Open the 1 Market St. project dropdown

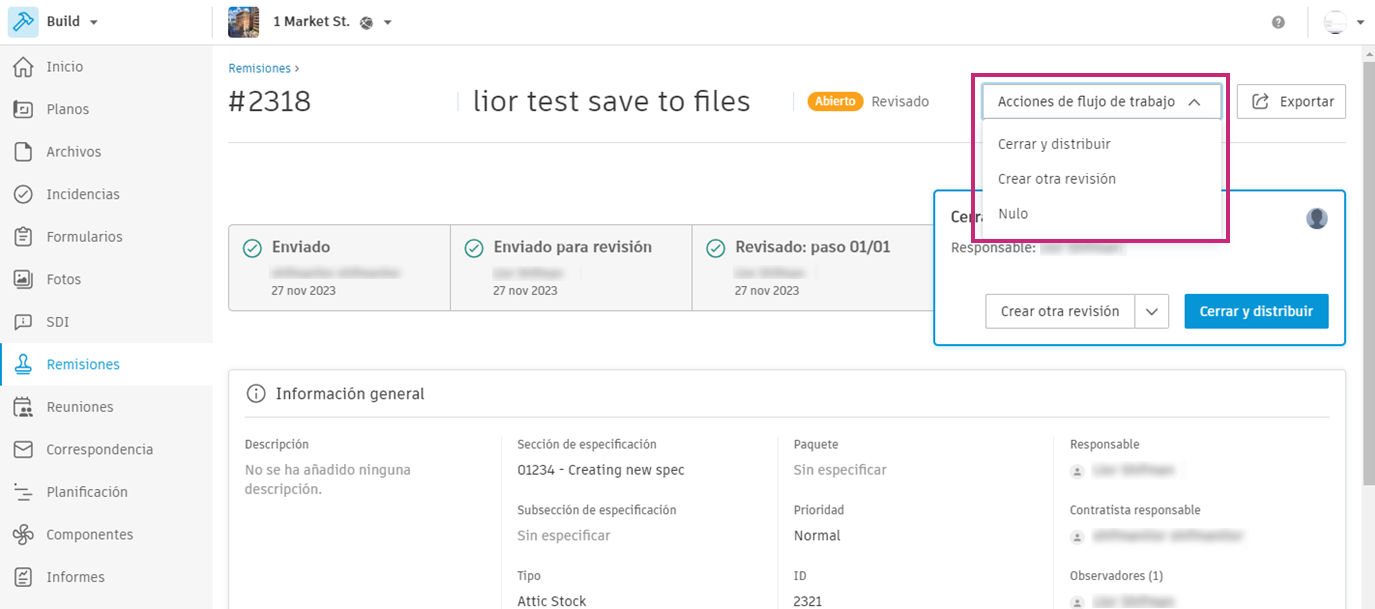pyautogui.click(x=388, y=22)
